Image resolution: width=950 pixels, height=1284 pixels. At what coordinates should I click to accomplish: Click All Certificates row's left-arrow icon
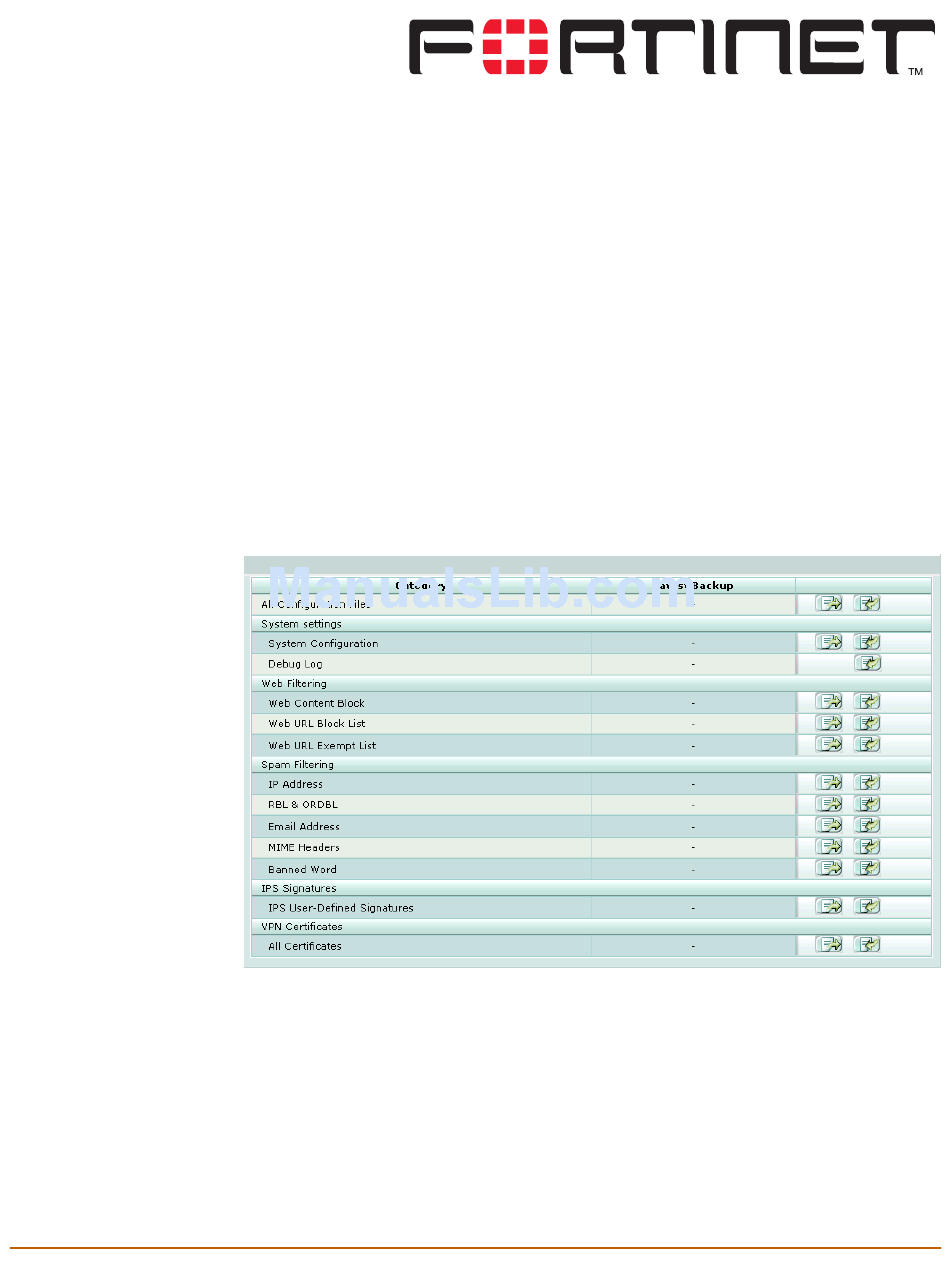(x=867, y=945)
